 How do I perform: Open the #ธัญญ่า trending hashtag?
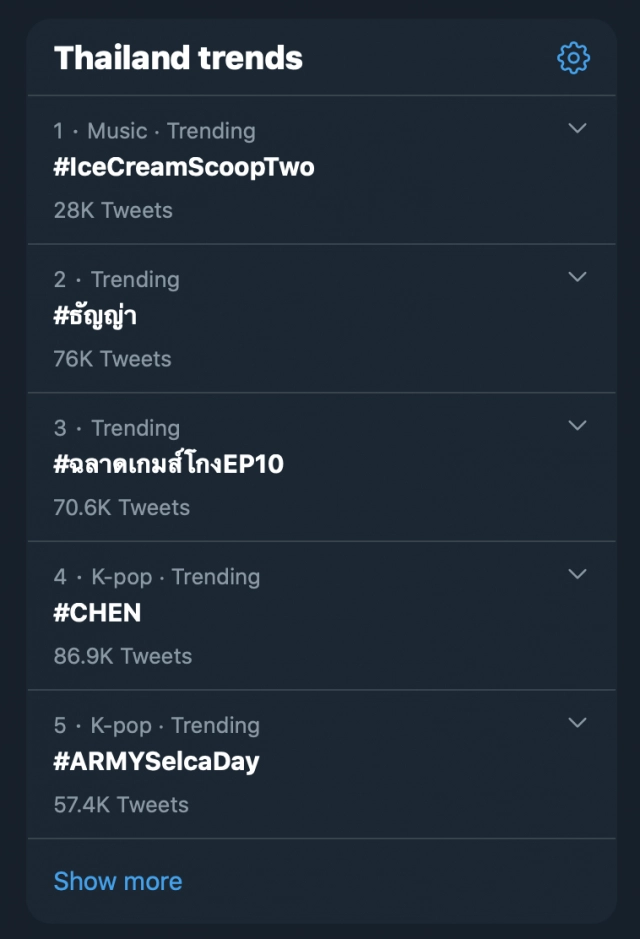tap(98, 315)
